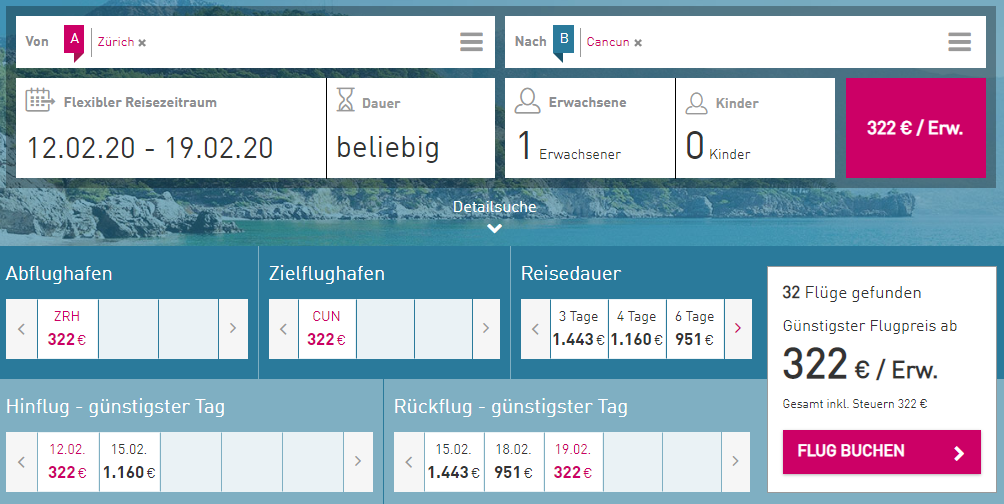1004x504 pixels.
Task: Select the 6 Tage duration for 951 €
Action: pos(693,328)
